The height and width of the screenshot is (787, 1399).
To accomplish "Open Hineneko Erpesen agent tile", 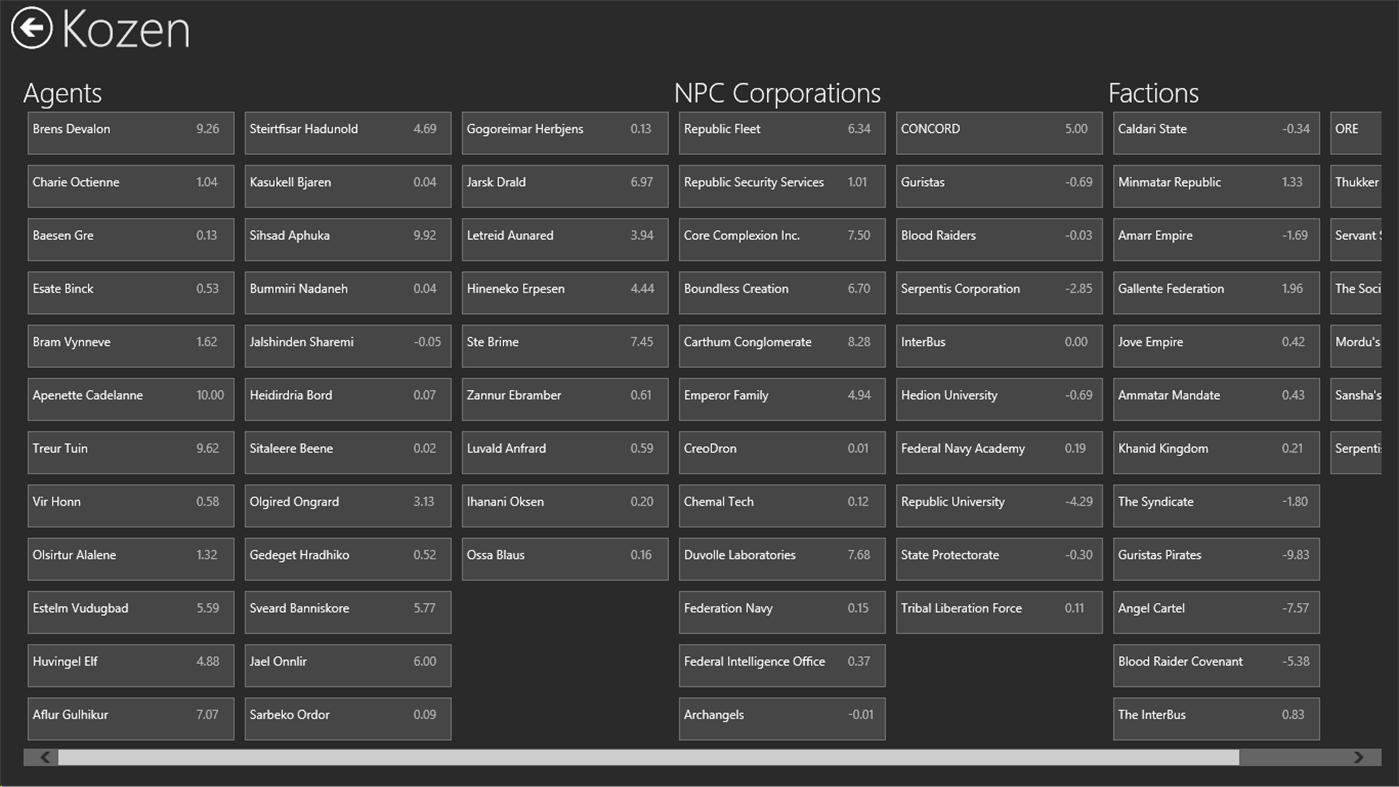I will tap(565, 292).
